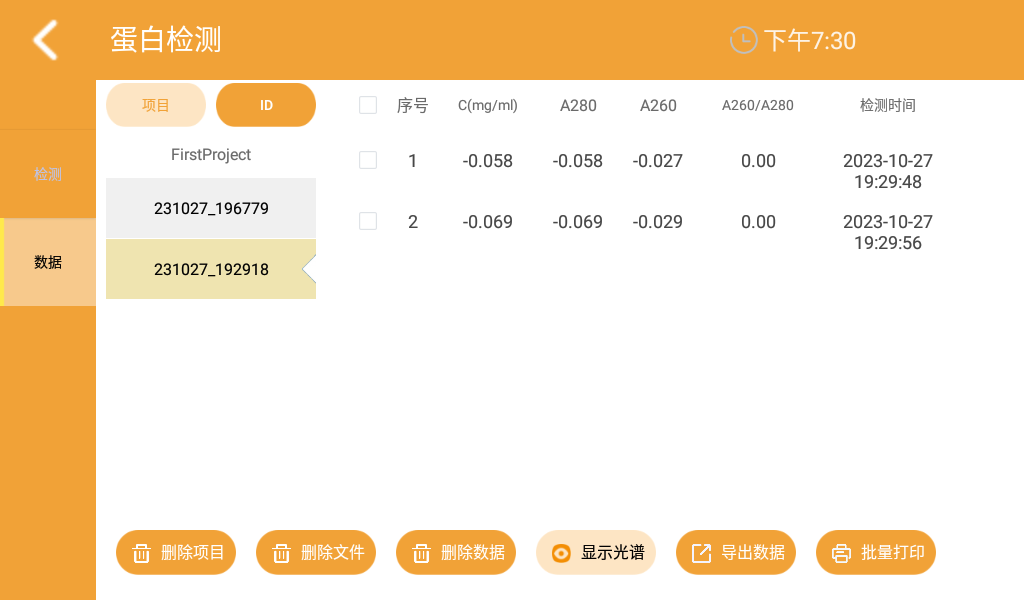Image resolution: width=1024 pixels, height=600 pixels.
Task: Click the trash icon on 删除数据 button
Action: pos(422,552)
